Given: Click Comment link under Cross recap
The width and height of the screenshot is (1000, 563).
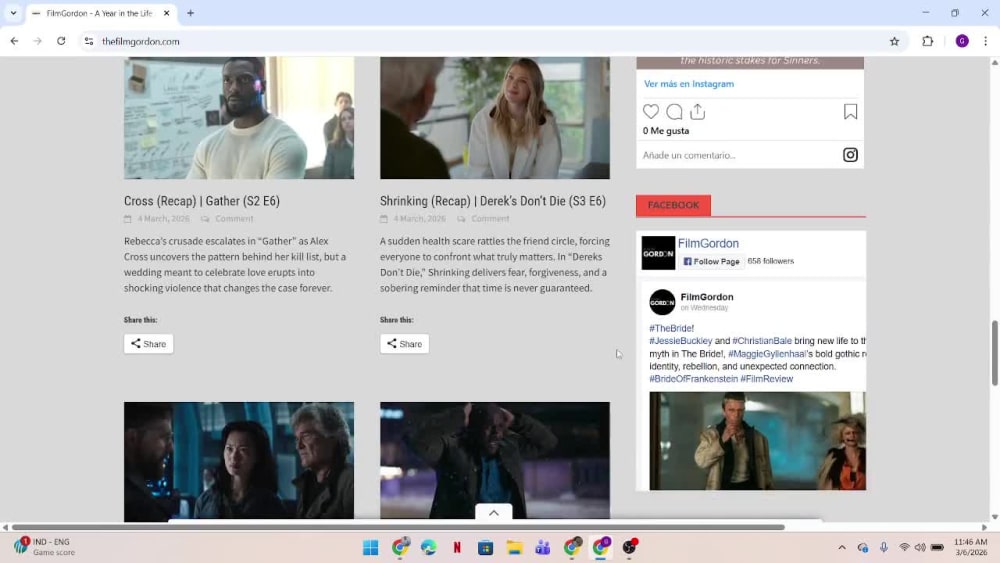Looking at the screenshot, I should [x=234, y=219].
